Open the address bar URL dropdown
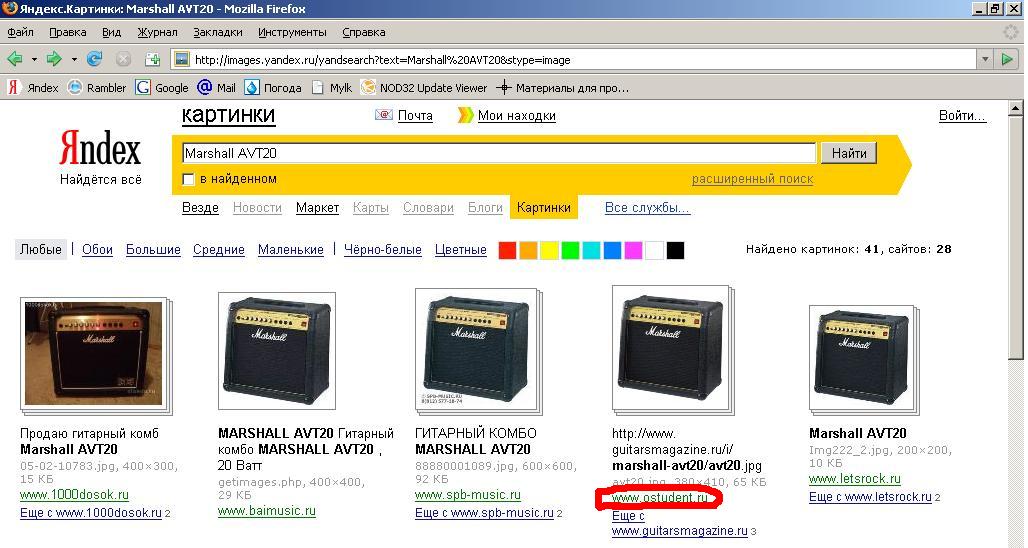 (985, 60)
